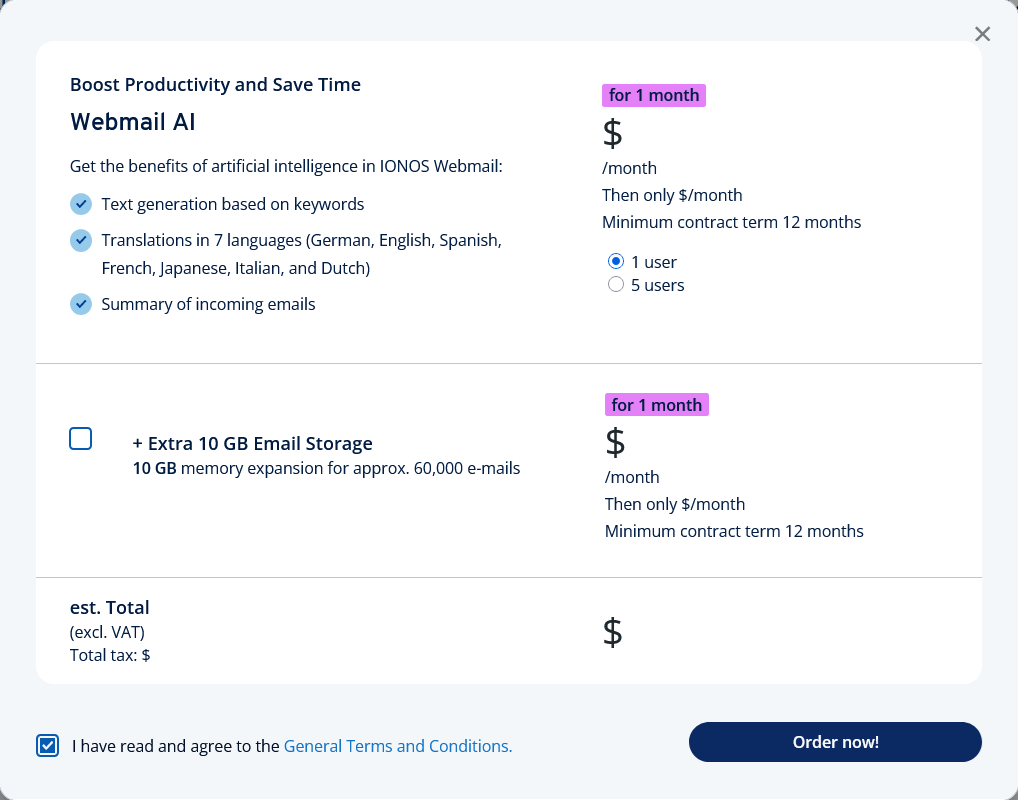The image size is (1018, 800).
Task: Click the 'Total tax: $' line
Action: 110,655
